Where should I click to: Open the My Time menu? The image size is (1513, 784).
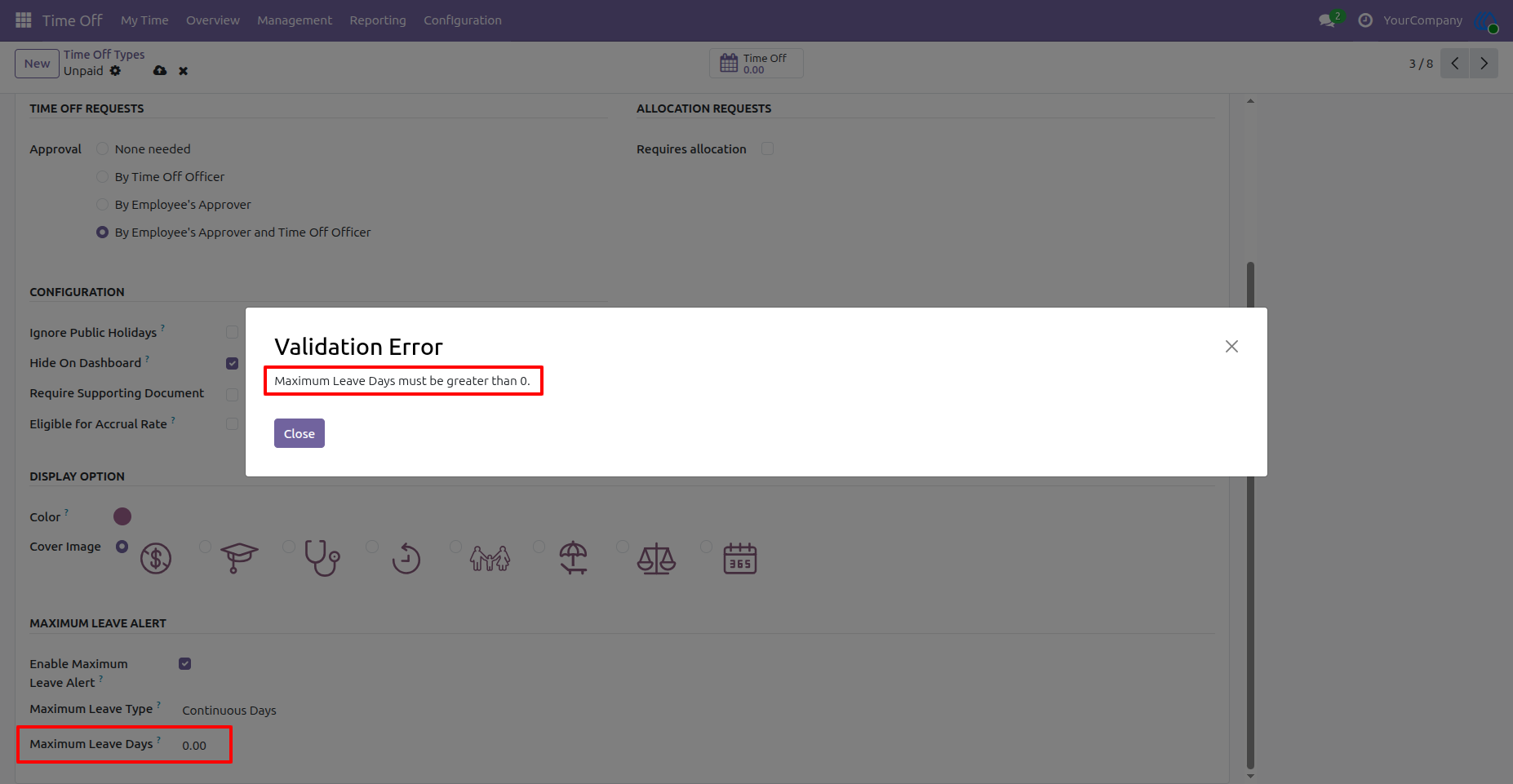[x=144, y=20]
